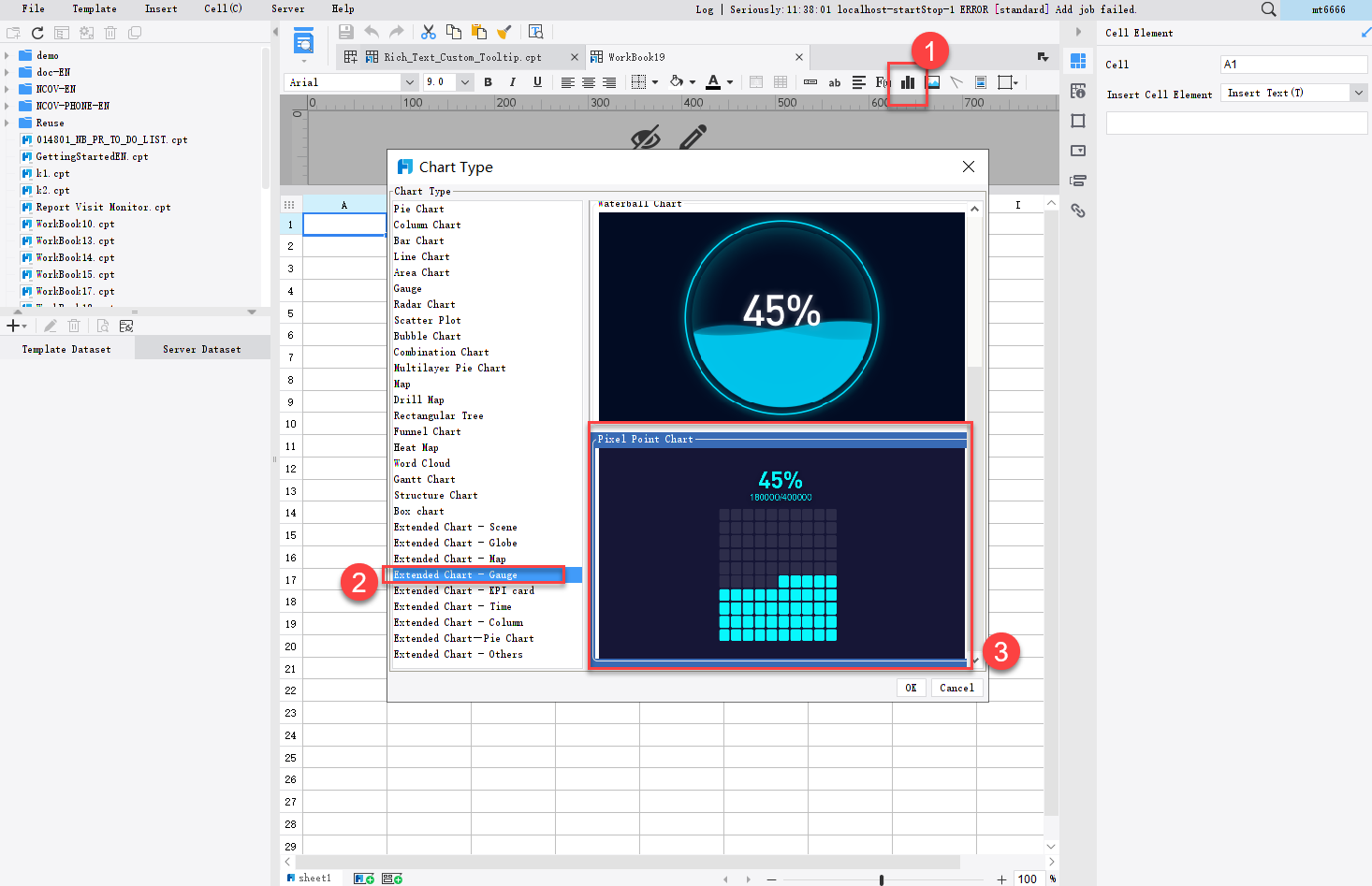Open the Server menu
Image resolution: width=1372 pixels, height=886 pixels.
[x=287, y=8]
